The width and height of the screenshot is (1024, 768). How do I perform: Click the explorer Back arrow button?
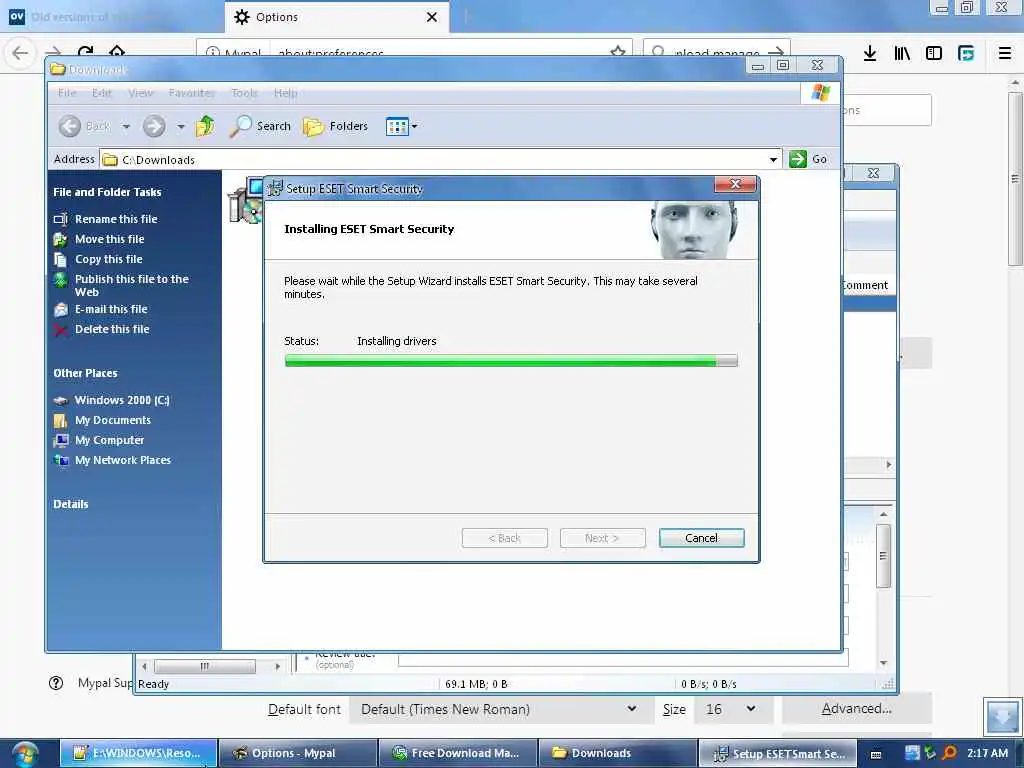coord(70,126)
